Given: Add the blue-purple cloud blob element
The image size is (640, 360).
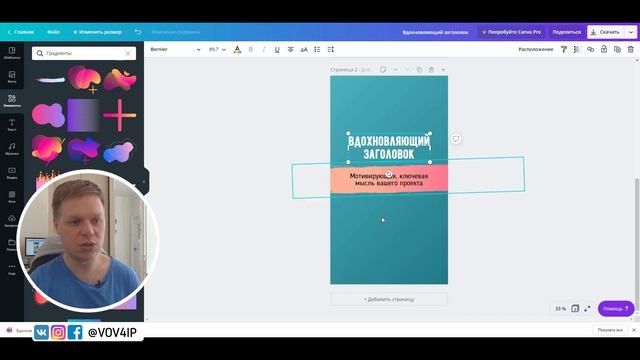Looking at the screenshot, I should point(119,151).
